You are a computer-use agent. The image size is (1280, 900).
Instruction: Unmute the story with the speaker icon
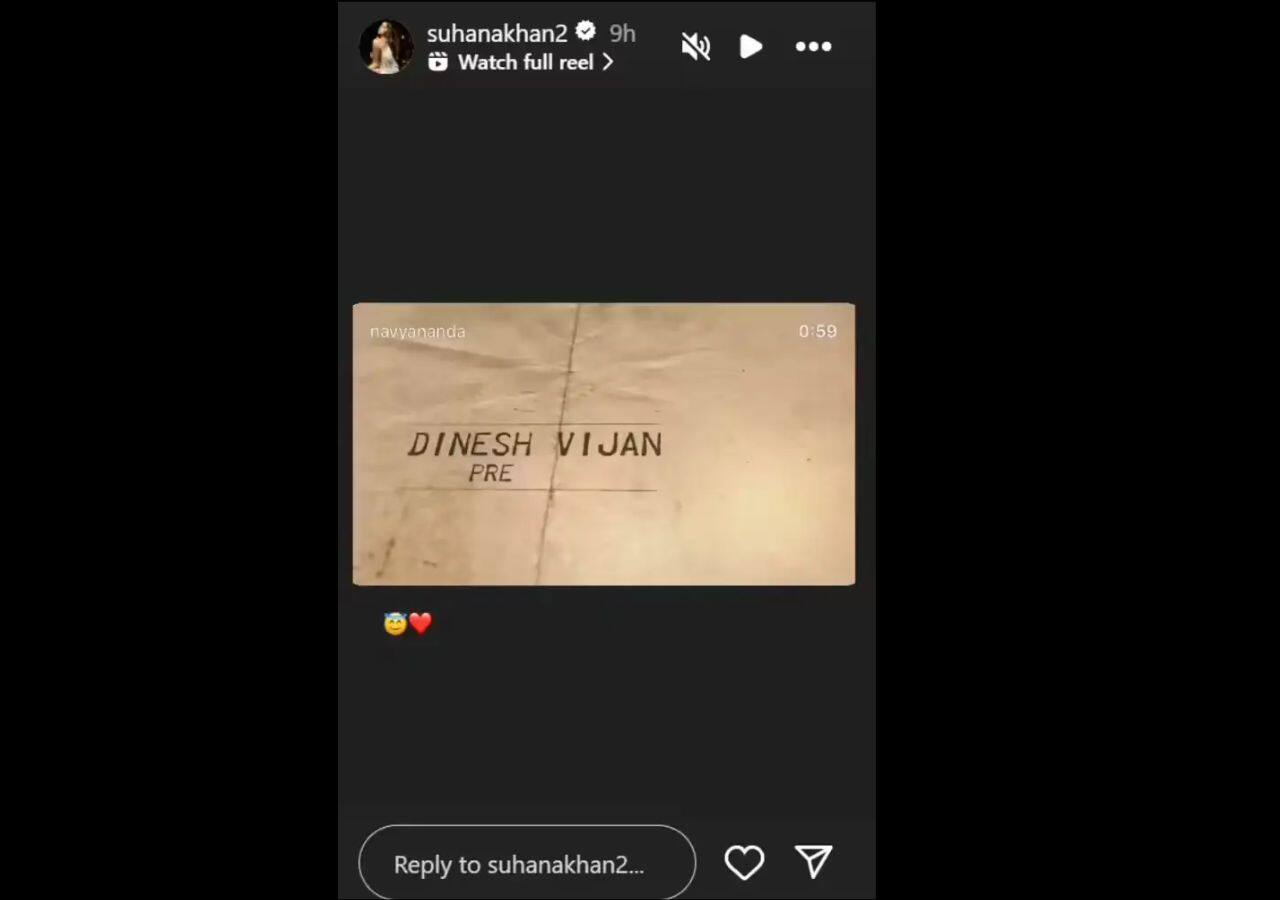(x=696, y=46)
